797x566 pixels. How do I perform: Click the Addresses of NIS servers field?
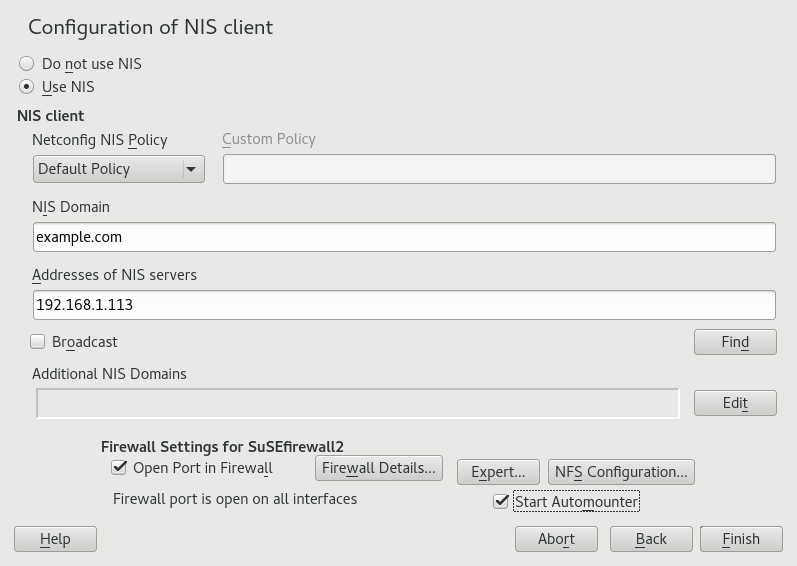pyautogui.click(x=403, y=305)
